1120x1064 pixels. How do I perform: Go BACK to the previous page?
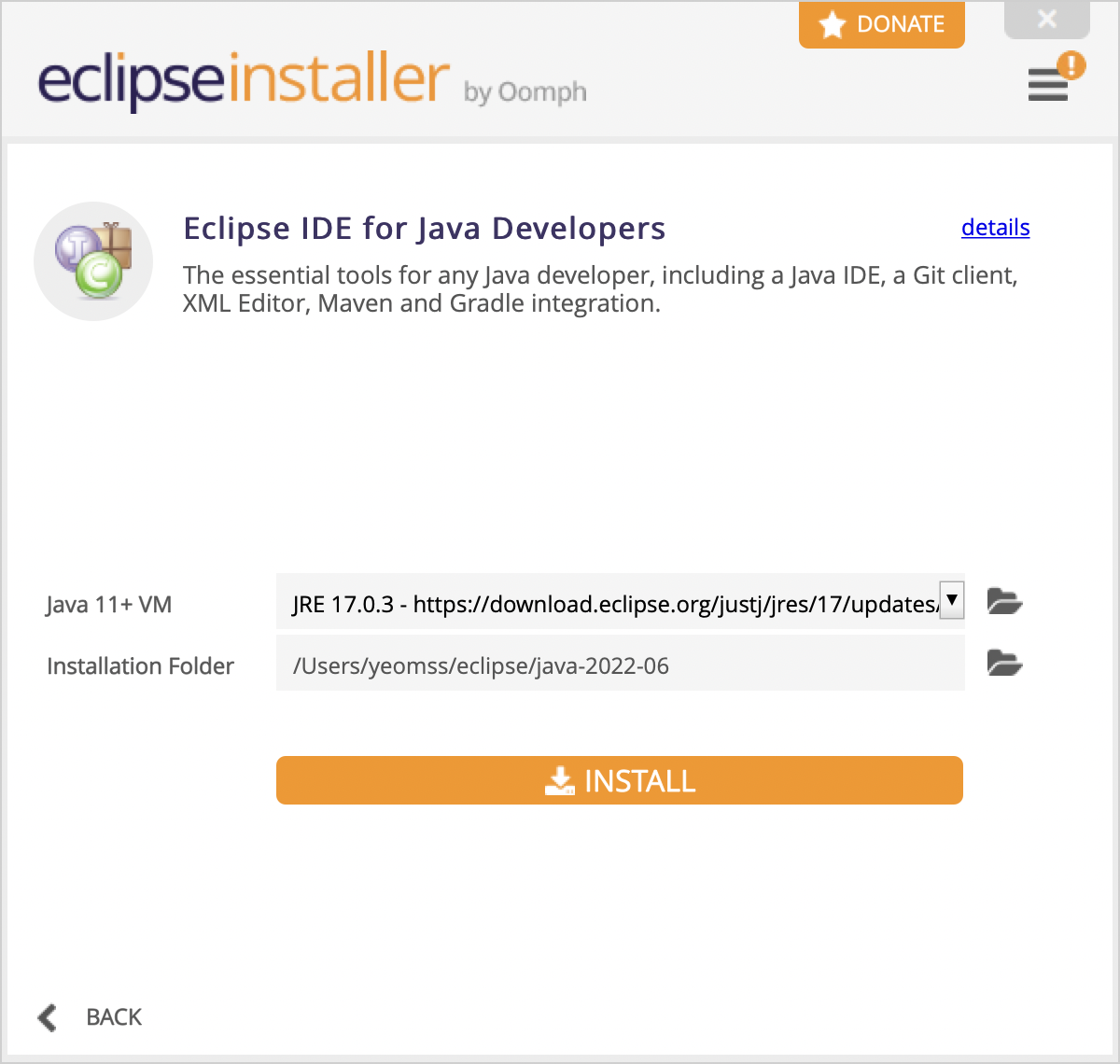(x=90, y=1017)
